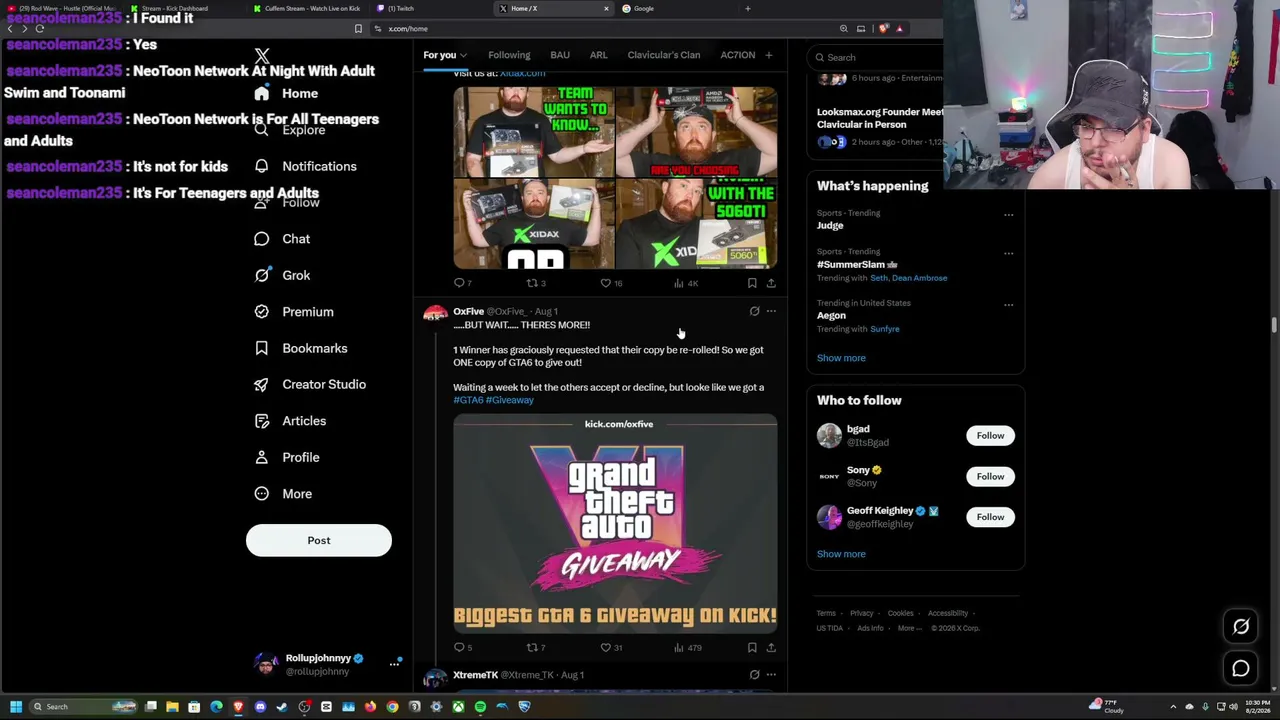Open options for the Judge trend

tap(1008, 215)
